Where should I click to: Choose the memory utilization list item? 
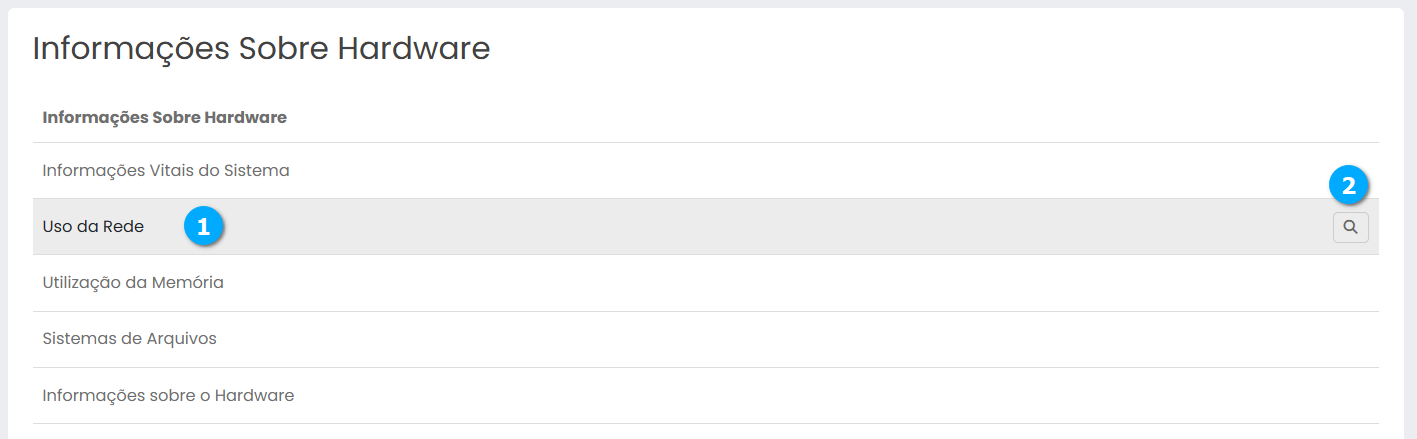(133, 283)
